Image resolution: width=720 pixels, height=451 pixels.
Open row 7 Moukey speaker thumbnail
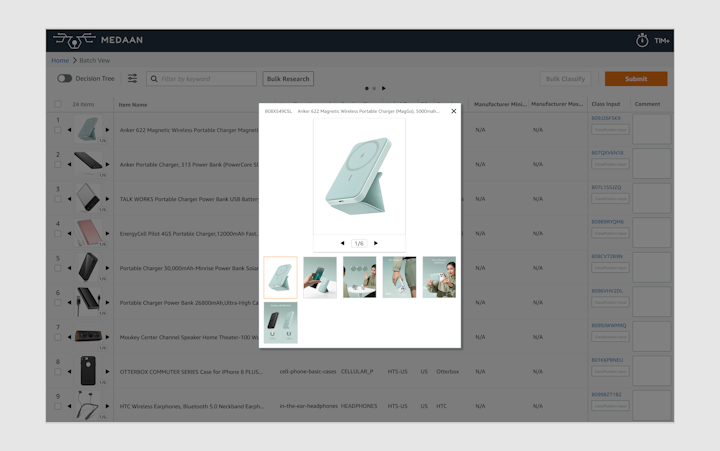pyautogui.click(x=88, y=336)
